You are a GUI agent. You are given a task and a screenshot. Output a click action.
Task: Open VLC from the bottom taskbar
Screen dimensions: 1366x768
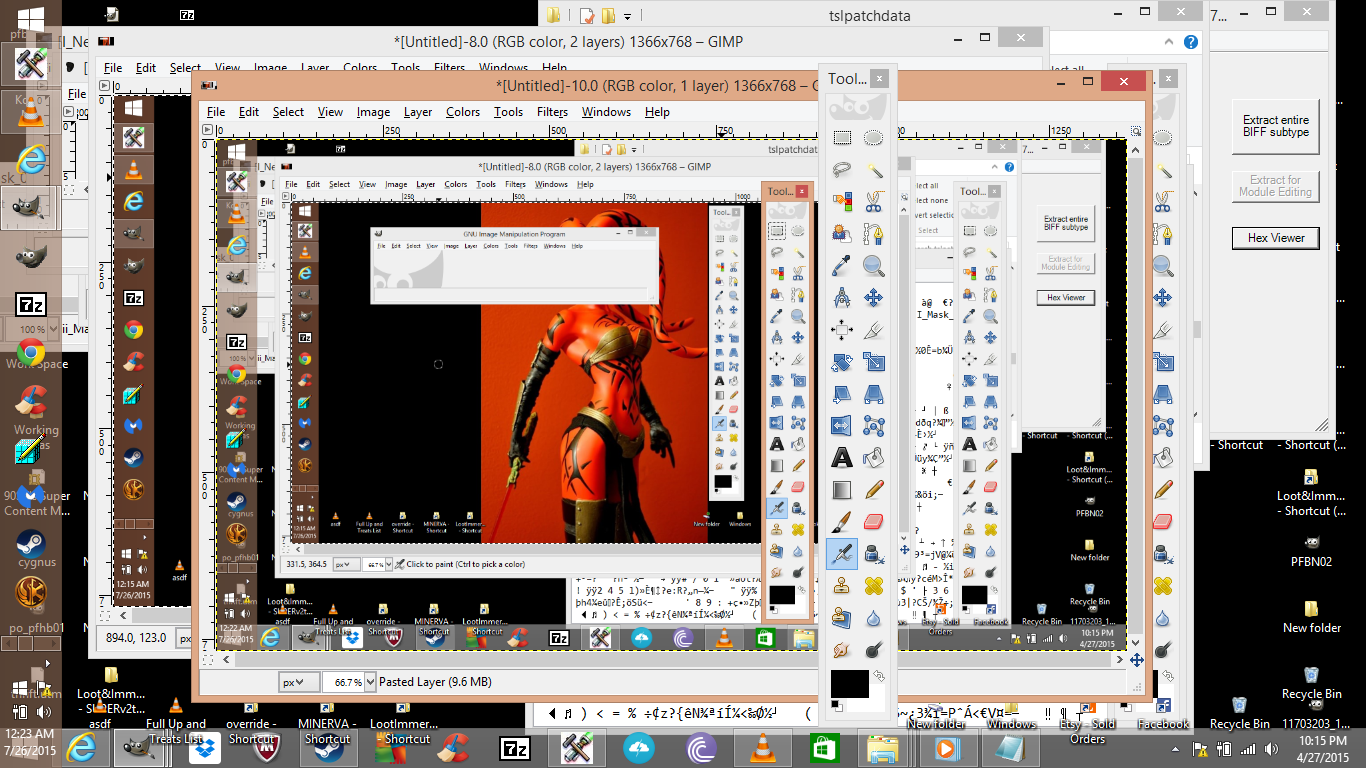(x=764, y=748)
